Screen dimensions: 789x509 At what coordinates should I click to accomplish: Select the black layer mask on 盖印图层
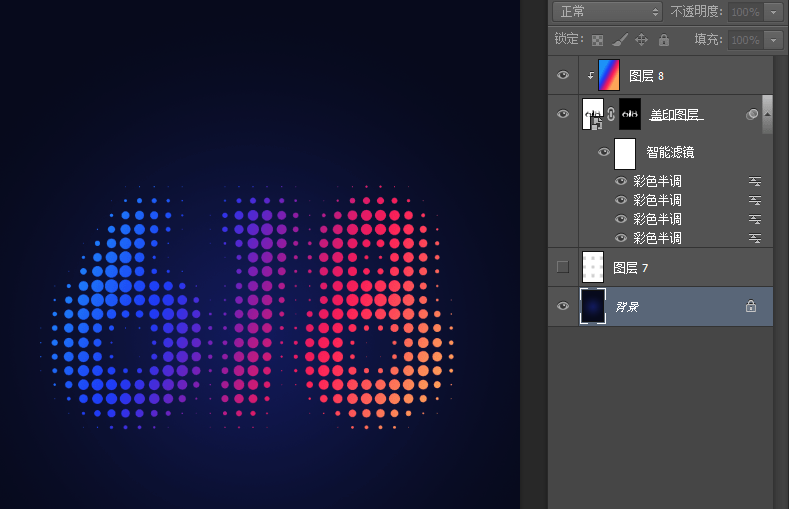click(x=630, y=114)
